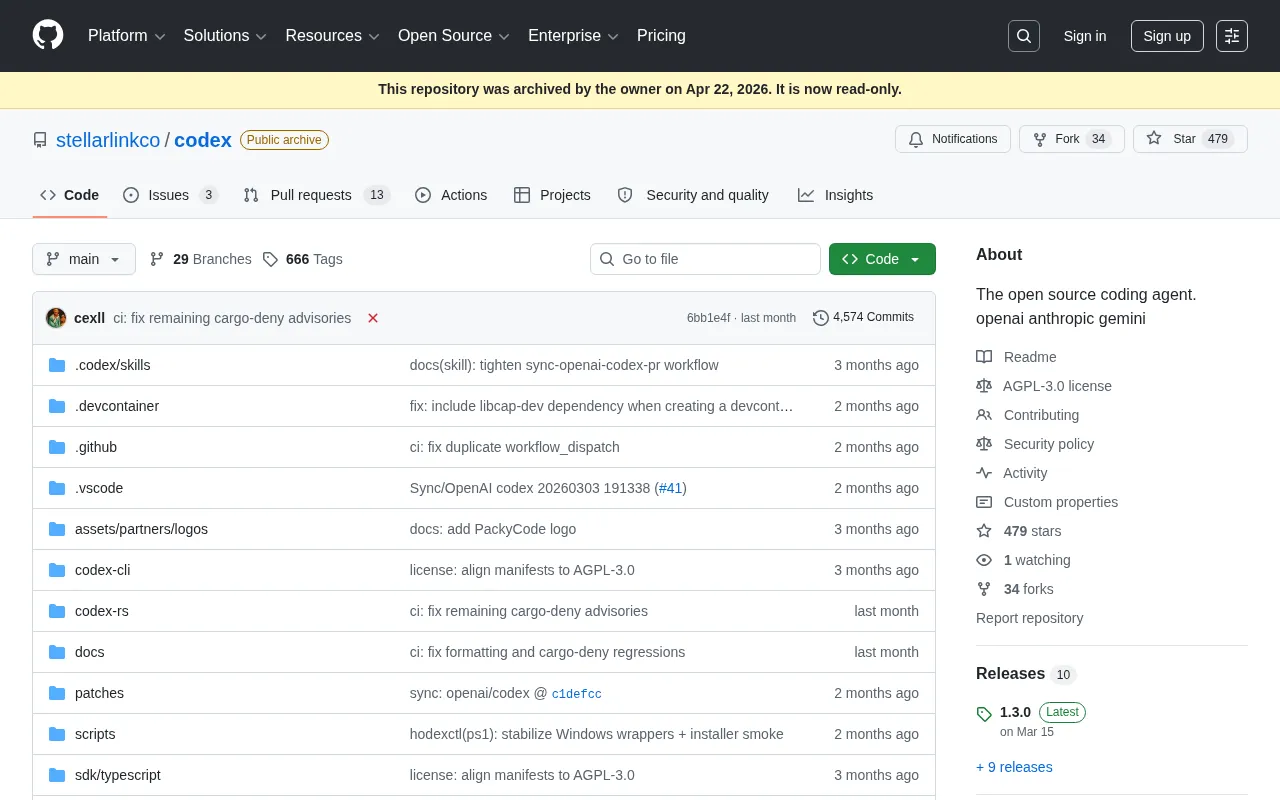Click the Readme book icon
Viewport: 1280px width, 800px height.
click(984, 357)
